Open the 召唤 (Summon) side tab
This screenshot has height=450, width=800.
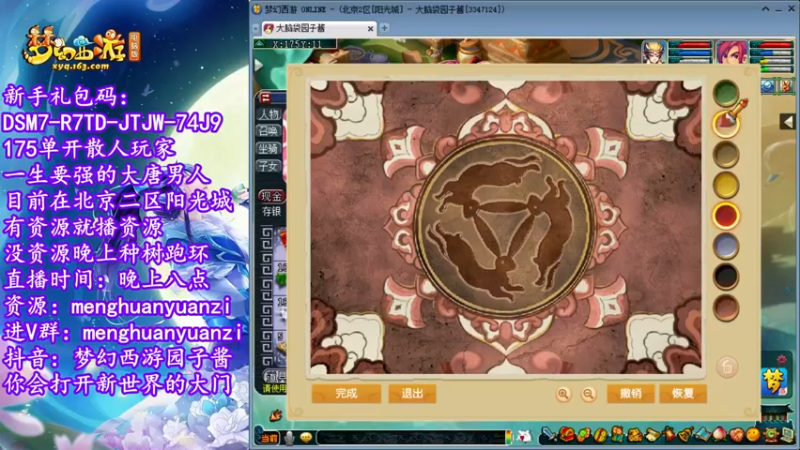pos(268,132)
